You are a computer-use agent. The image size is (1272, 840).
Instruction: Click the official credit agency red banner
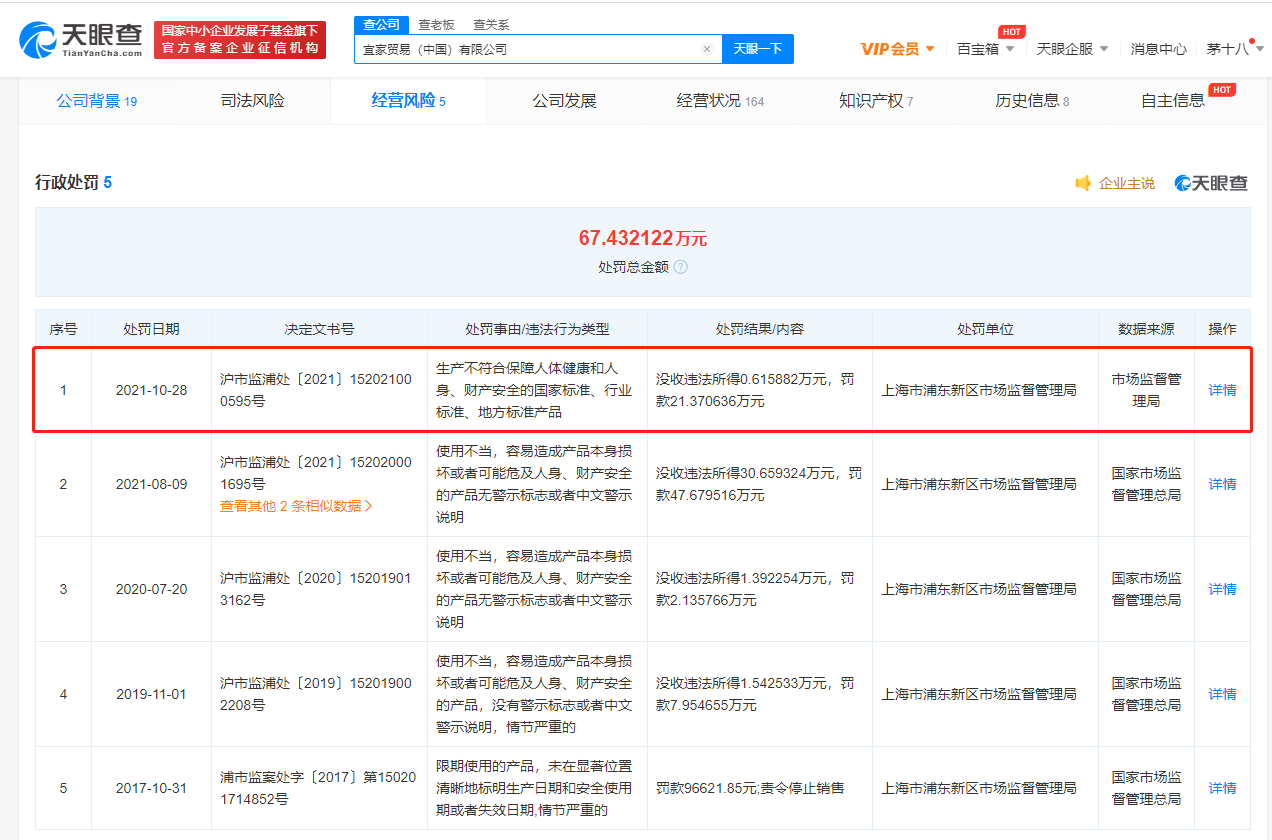click(x=240, y=40)
